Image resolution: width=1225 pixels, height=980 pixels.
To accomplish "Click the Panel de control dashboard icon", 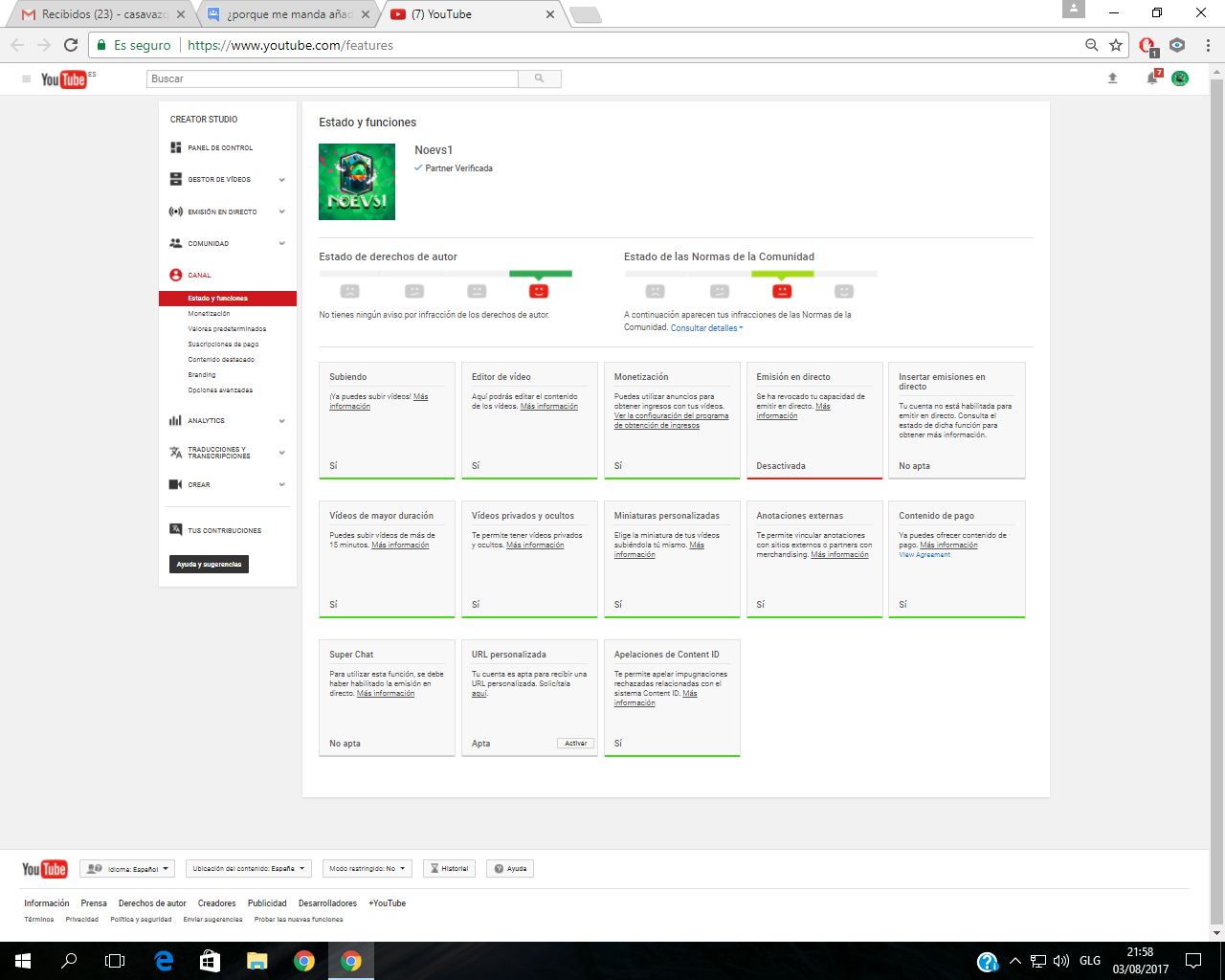I will (x=175, y=147).
